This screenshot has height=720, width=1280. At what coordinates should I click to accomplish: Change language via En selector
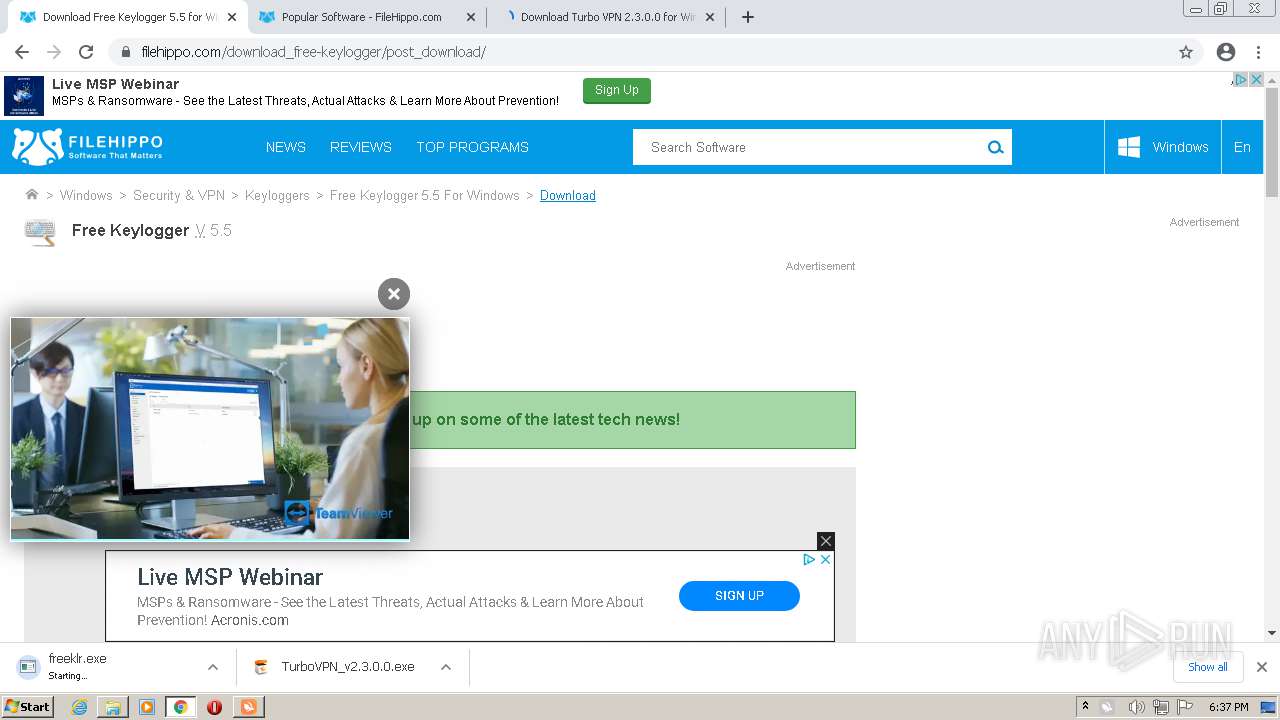(1242, 147)
